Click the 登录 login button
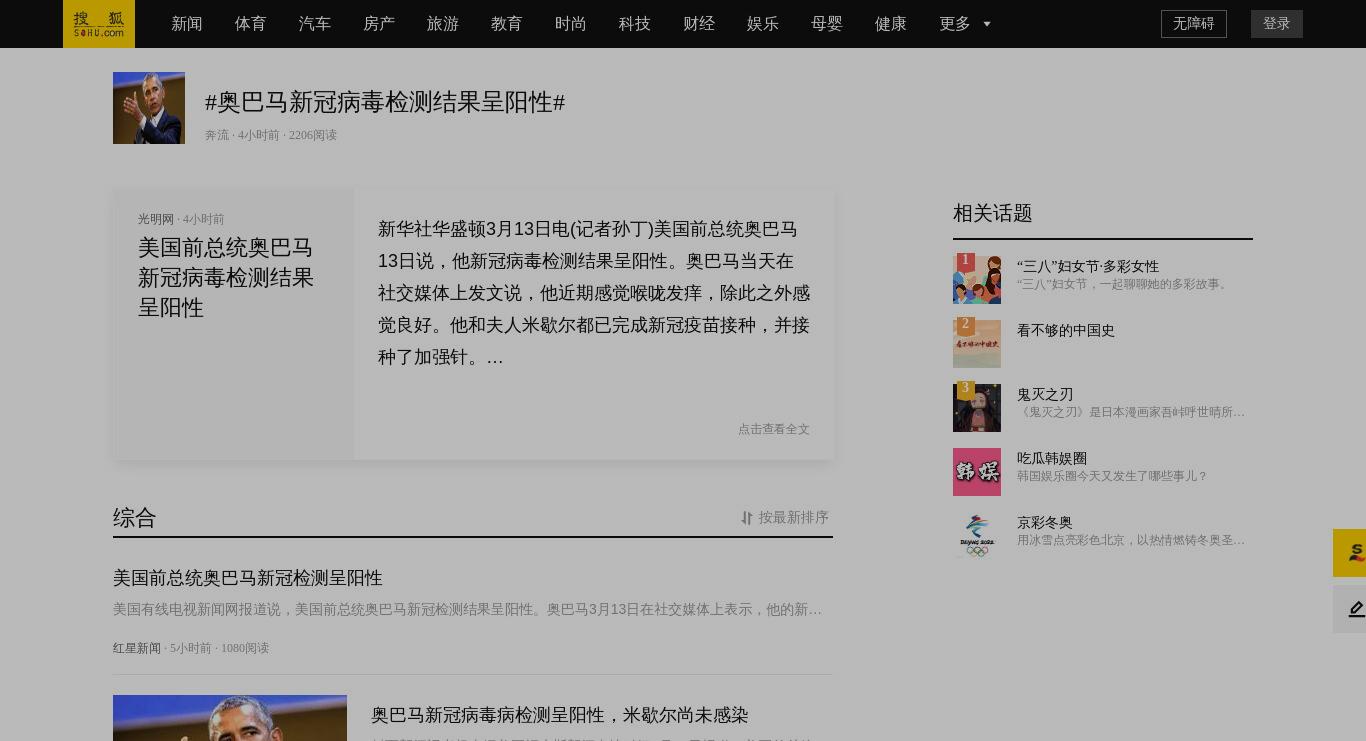This screenshot has height=741, width=1366. 1277,24
